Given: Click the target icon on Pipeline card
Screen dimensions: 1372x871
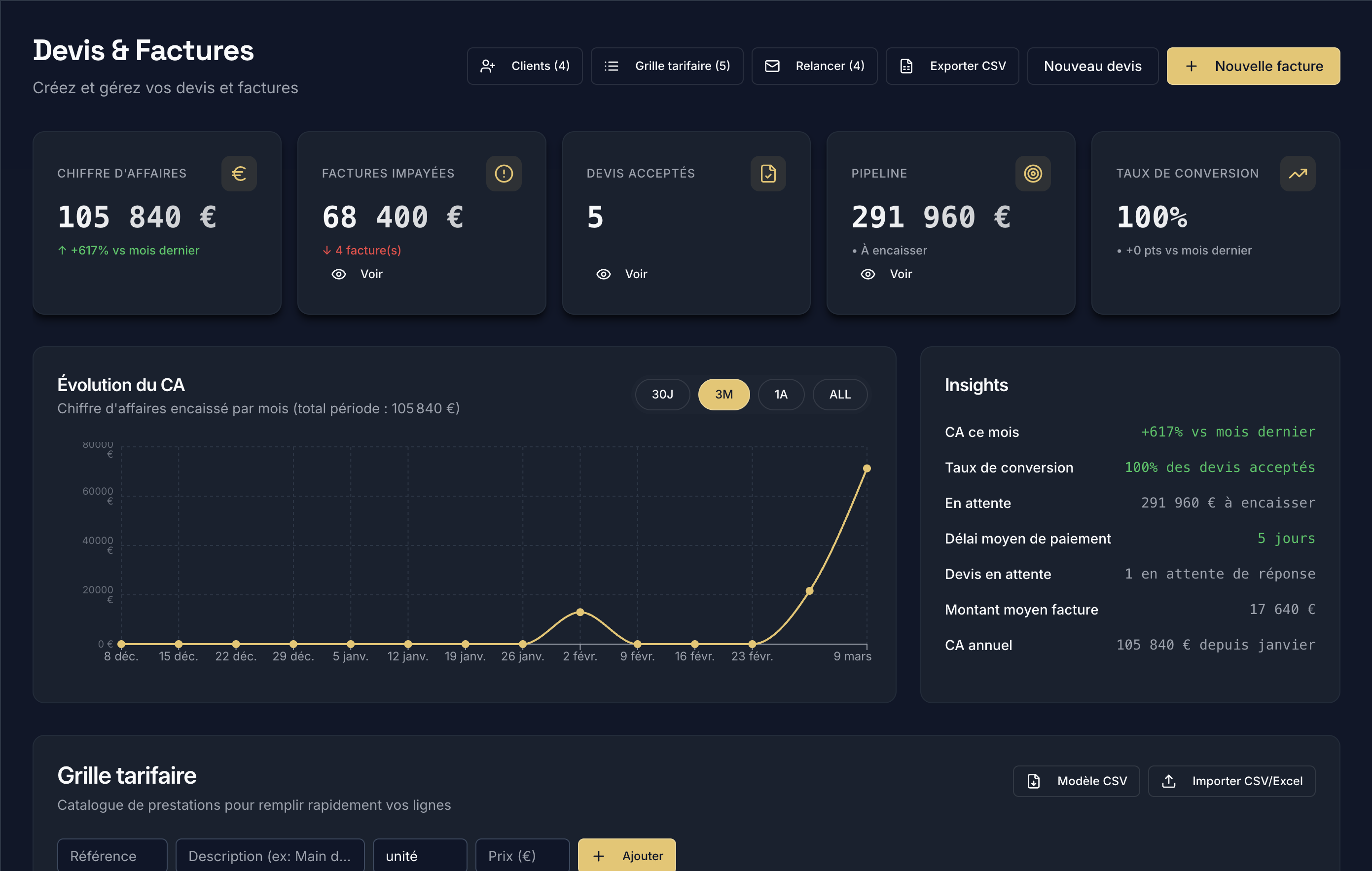Looking at the screenshot, I should 1032,173.
